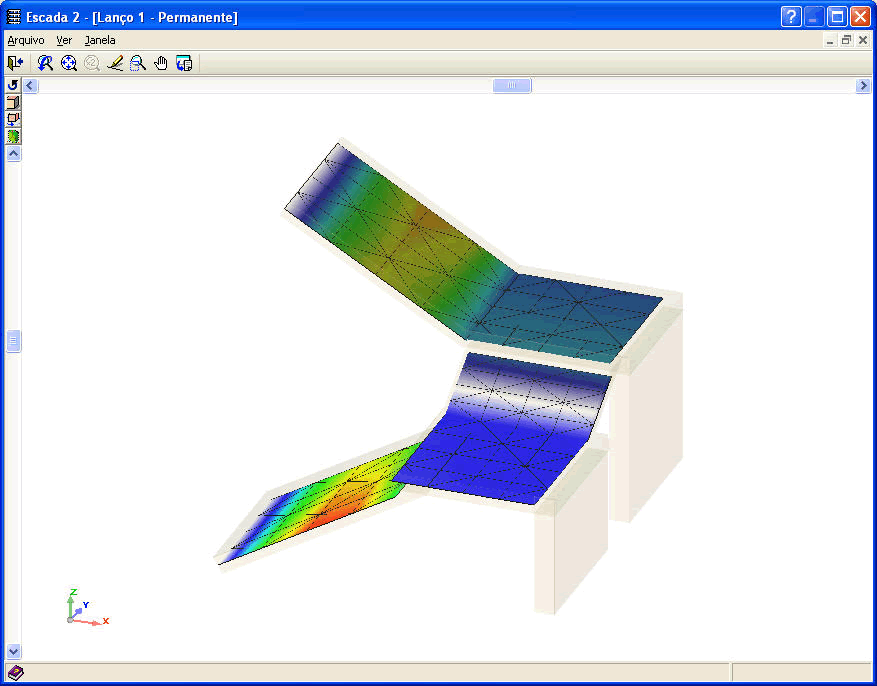Click right arrow of horizontal rotation bar
Image resolution: width=877 pixels, height=686 pixels.
point(863,86)
